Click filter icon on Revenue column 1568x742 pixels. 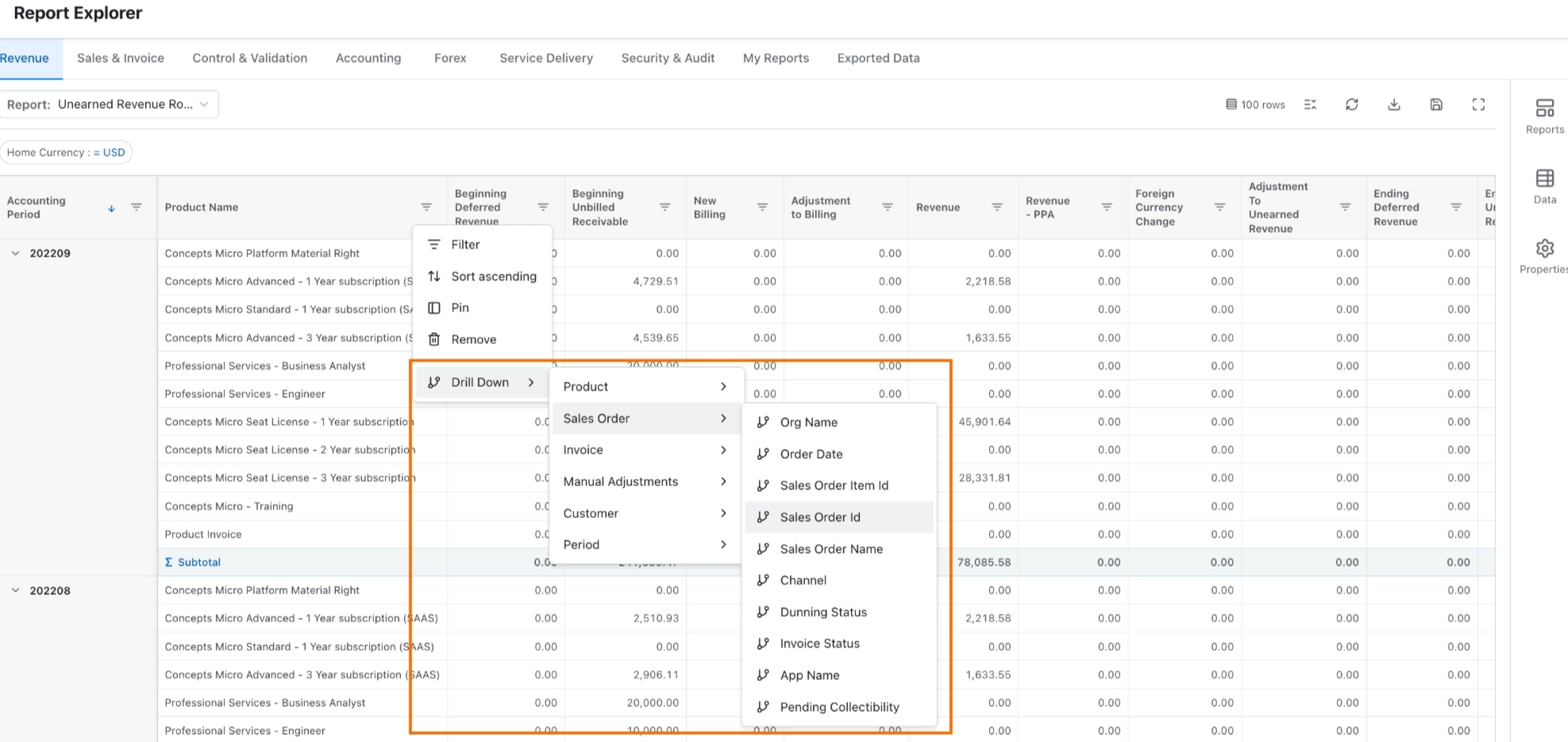[996, 207]
